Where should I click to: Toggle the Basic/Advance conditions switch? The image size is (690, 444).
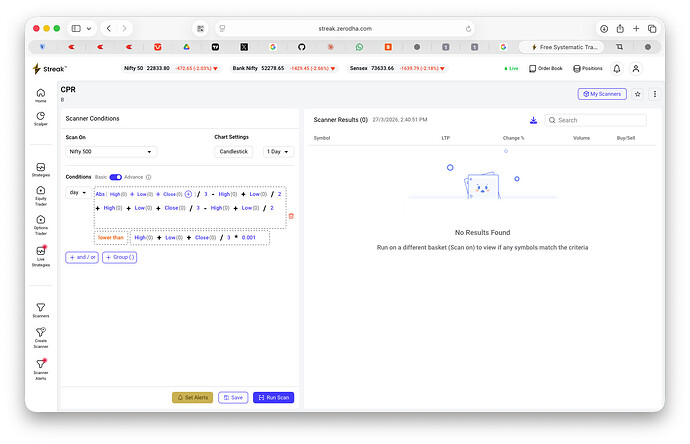pos(115,177)
